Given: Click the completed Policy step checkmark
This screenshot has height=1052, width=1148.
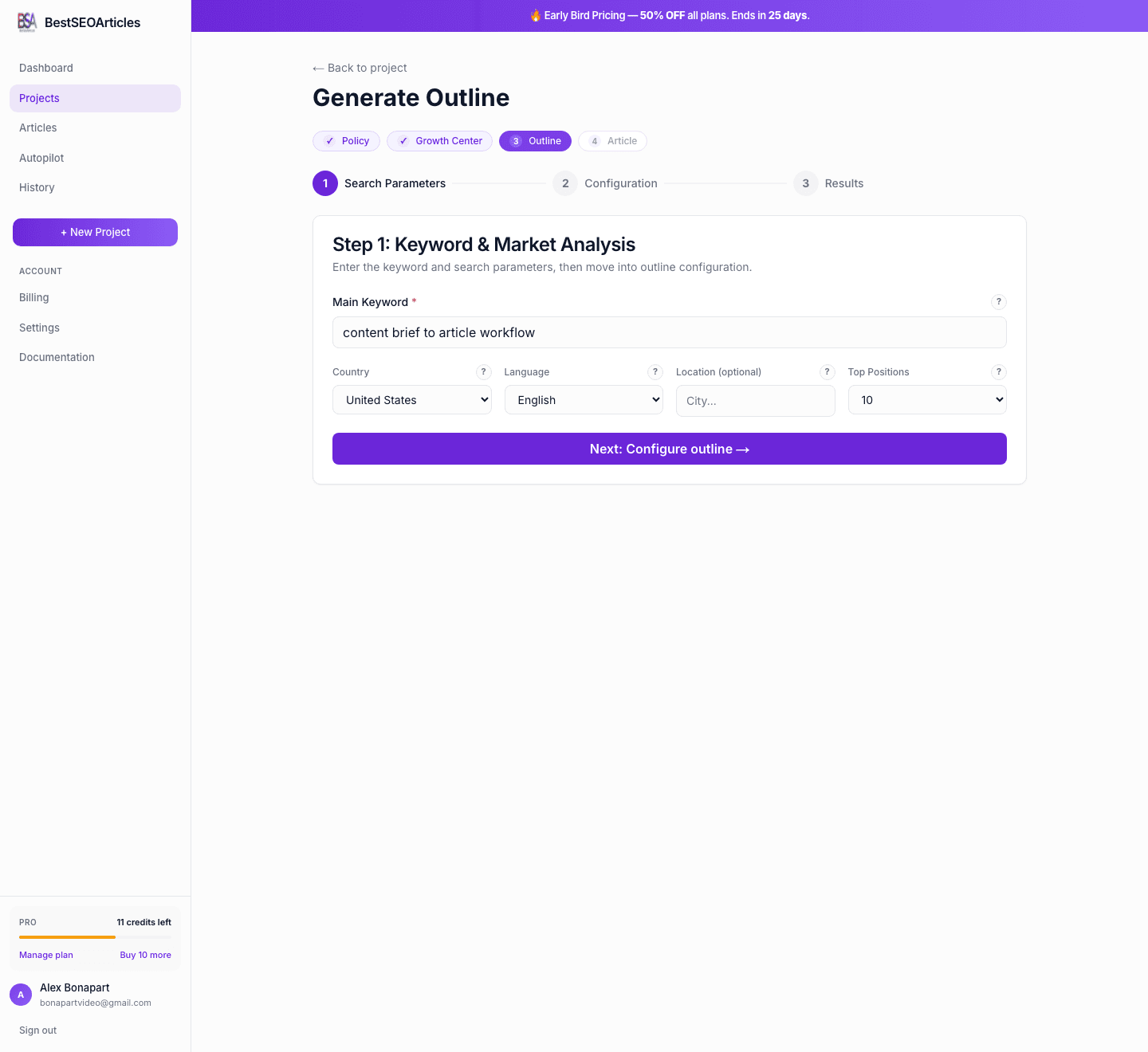Looking at the screenshot, I should 329,140.
